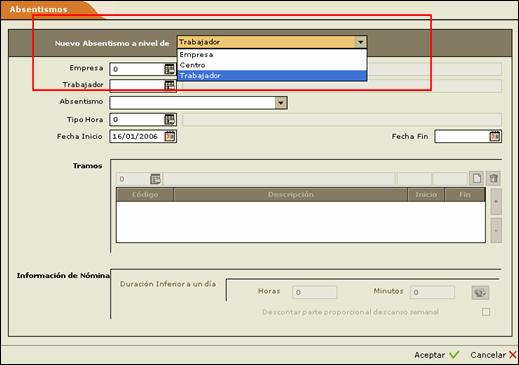Click the Aceptar button
This screenshot has width=519, height=365.
[437, 355]
